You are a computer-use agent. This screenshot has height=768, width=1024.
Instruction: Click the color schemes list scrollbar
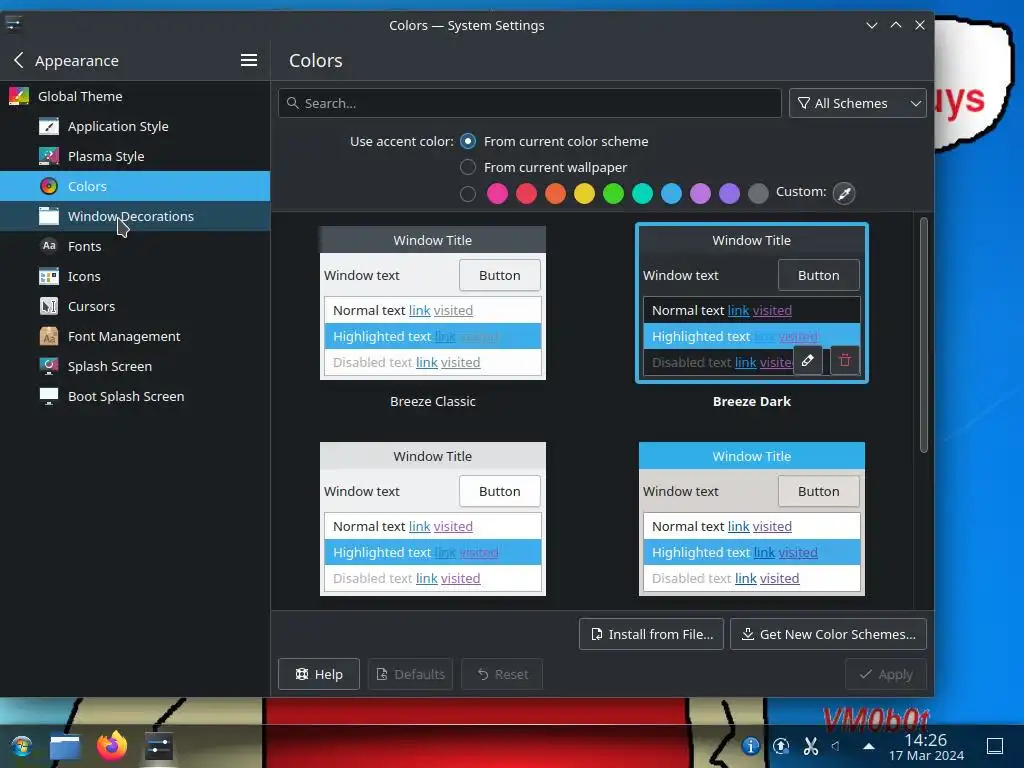pos(923,335)
